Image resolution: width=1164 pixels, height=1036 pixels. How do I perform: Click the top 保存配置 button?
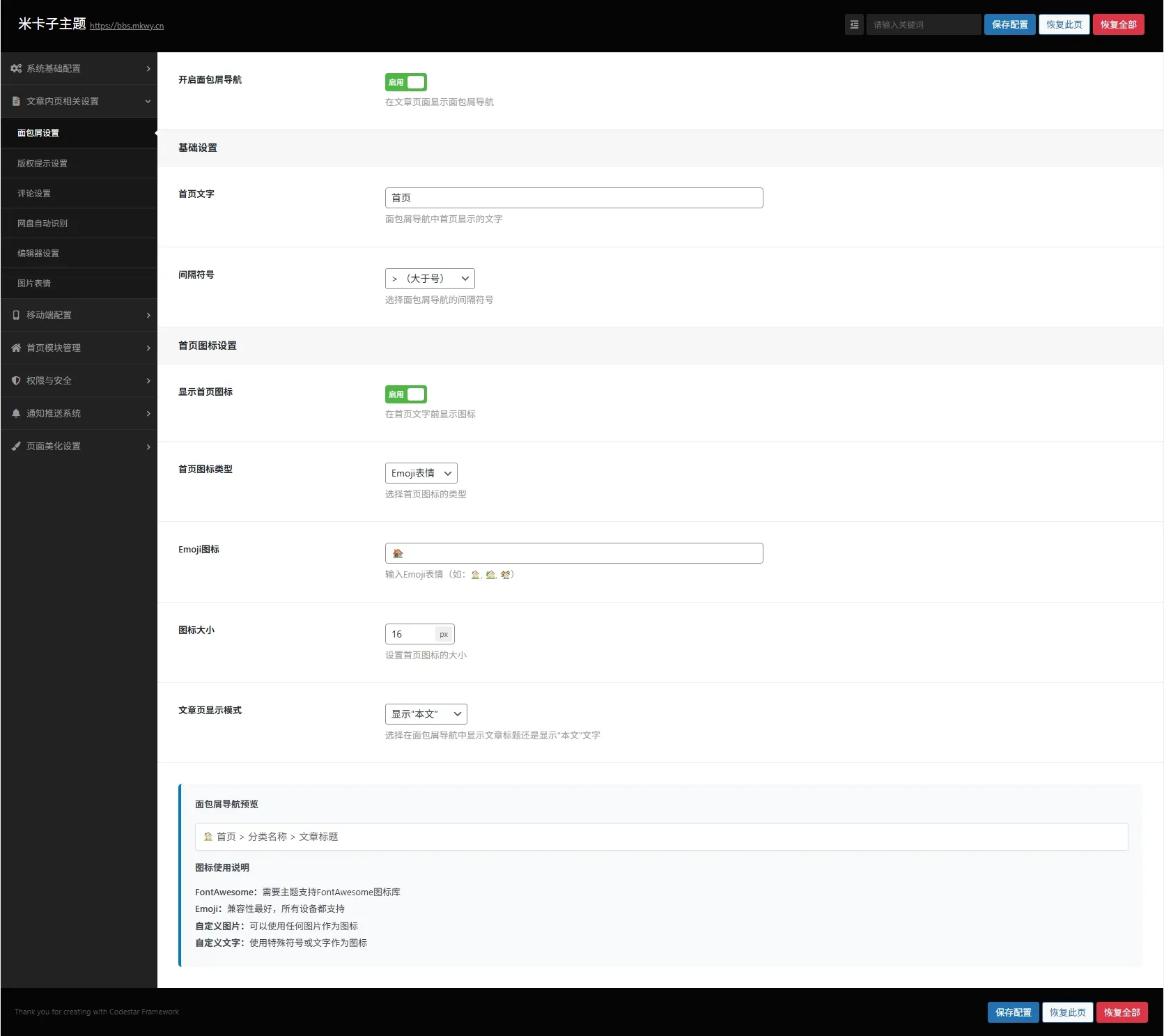pyautogui.click(x=1009, y=24)
